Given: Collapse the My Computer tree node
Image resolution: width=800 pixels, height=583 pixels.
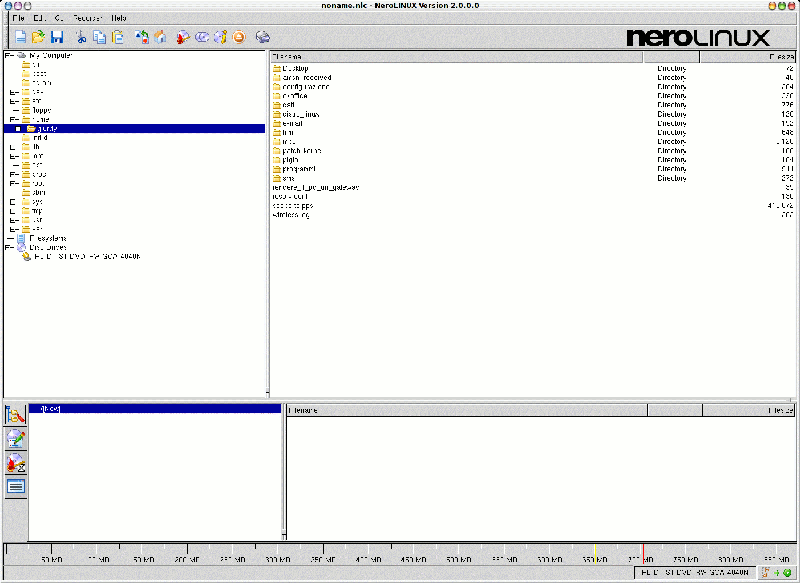Looking at the screenshot, I should tap(9, 55).
